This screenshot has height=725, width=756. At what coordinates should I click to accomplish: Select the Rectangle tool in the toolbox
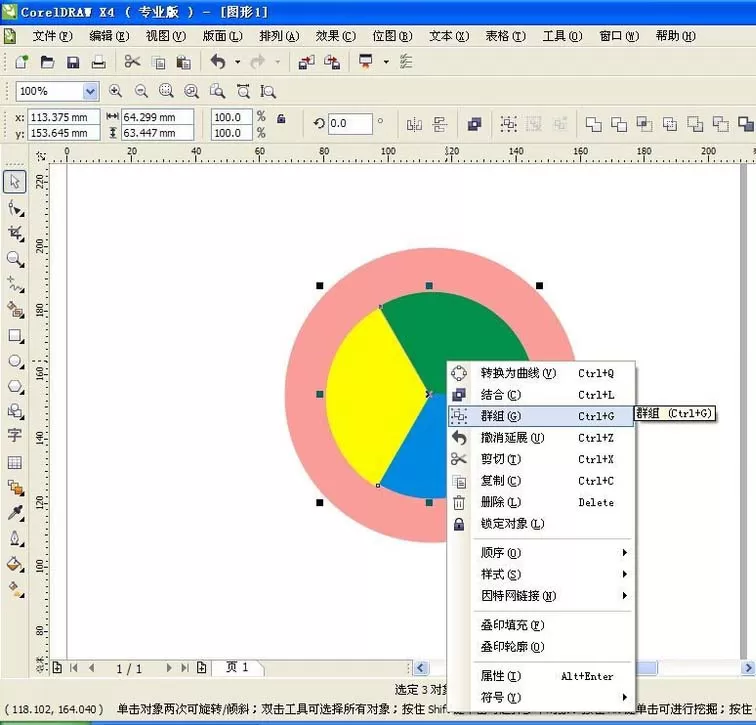point(15,336)
